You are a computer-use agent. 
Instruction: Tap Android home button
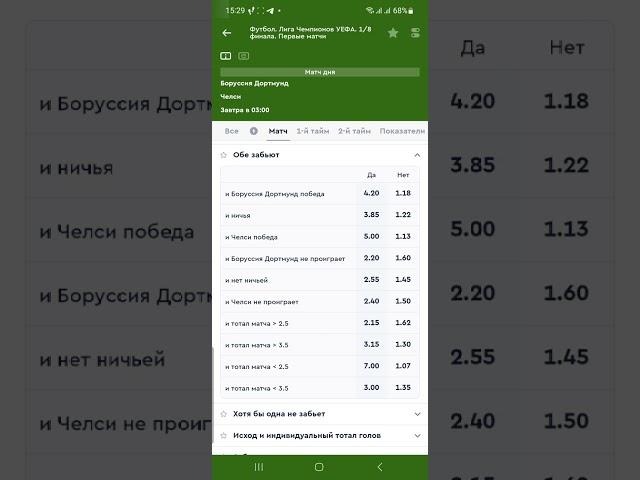pyautogui.click(x=319, y=467)
